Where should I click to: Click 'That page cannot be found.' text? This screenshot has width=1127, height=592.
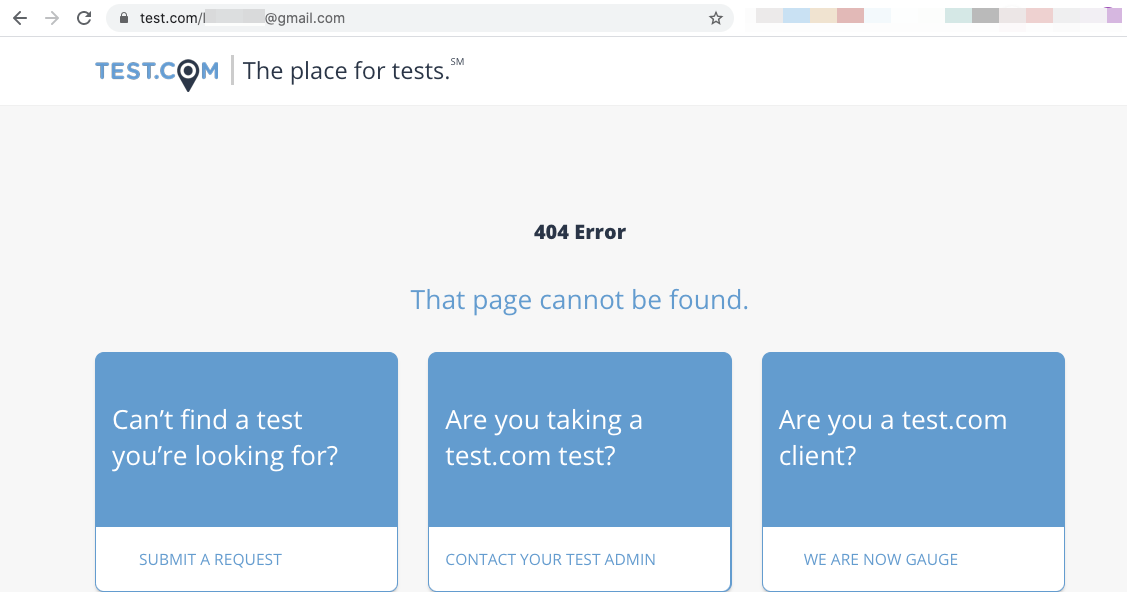tap(579, 300)
